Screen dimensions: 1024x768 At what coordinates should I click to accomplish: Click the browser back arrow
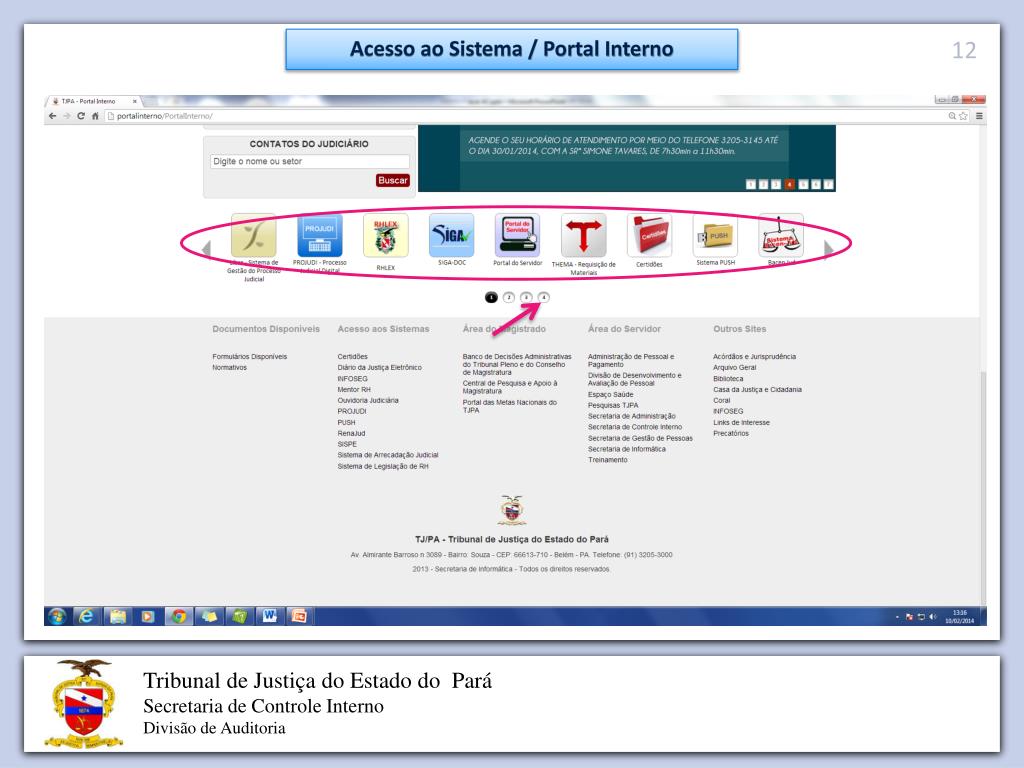pos(52,116)
